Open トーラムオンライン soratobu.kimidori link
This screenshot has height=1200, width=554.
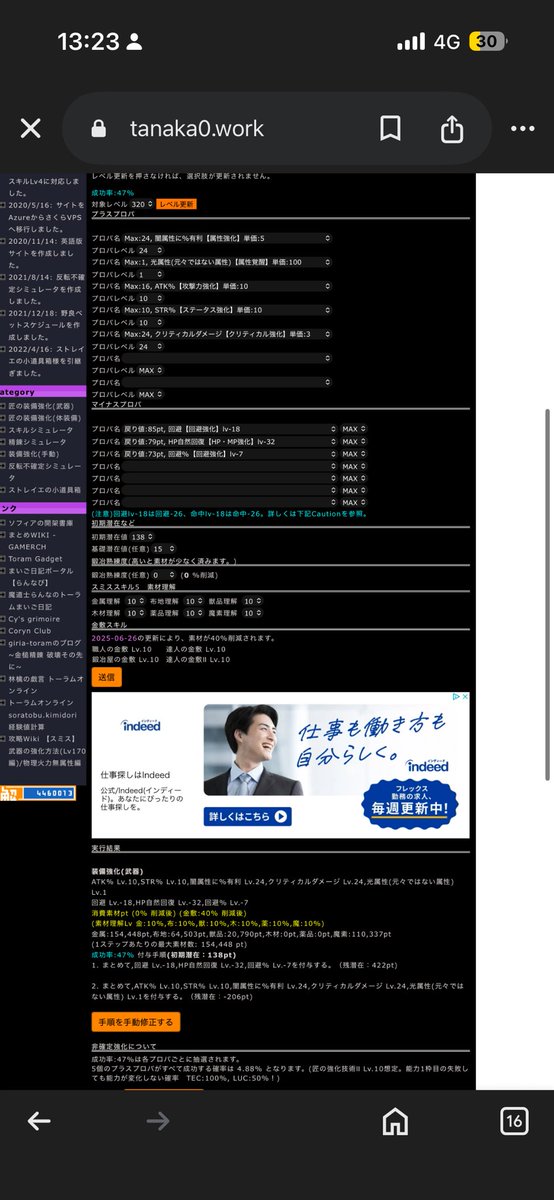pyautogui.click(x=44, y=716)
